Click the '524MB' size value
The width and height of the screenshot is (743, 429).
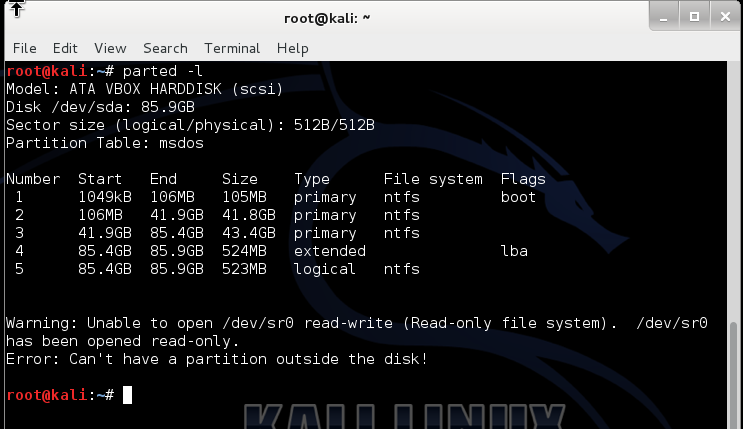click(x=245, y=251)
